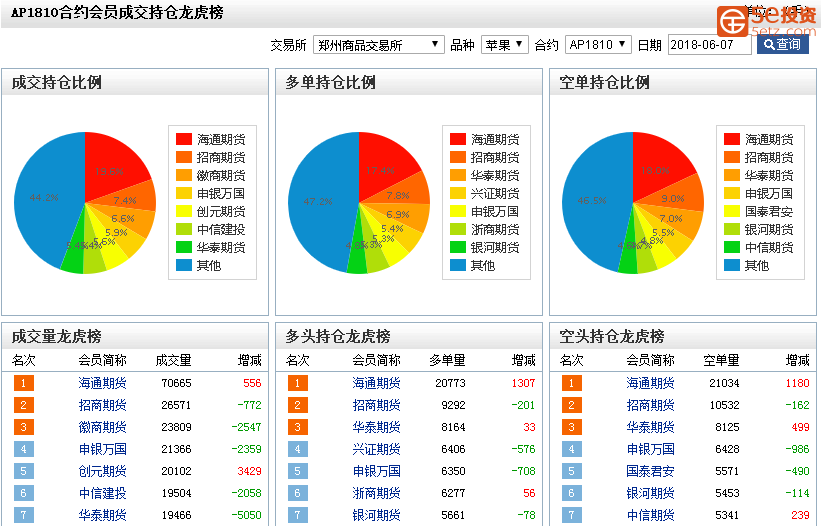Viewport: 824px width, 526px height.
Task: Click green 银河期货 swatch in 多单持仓比例 legend
Action: [x=458, y=247]
